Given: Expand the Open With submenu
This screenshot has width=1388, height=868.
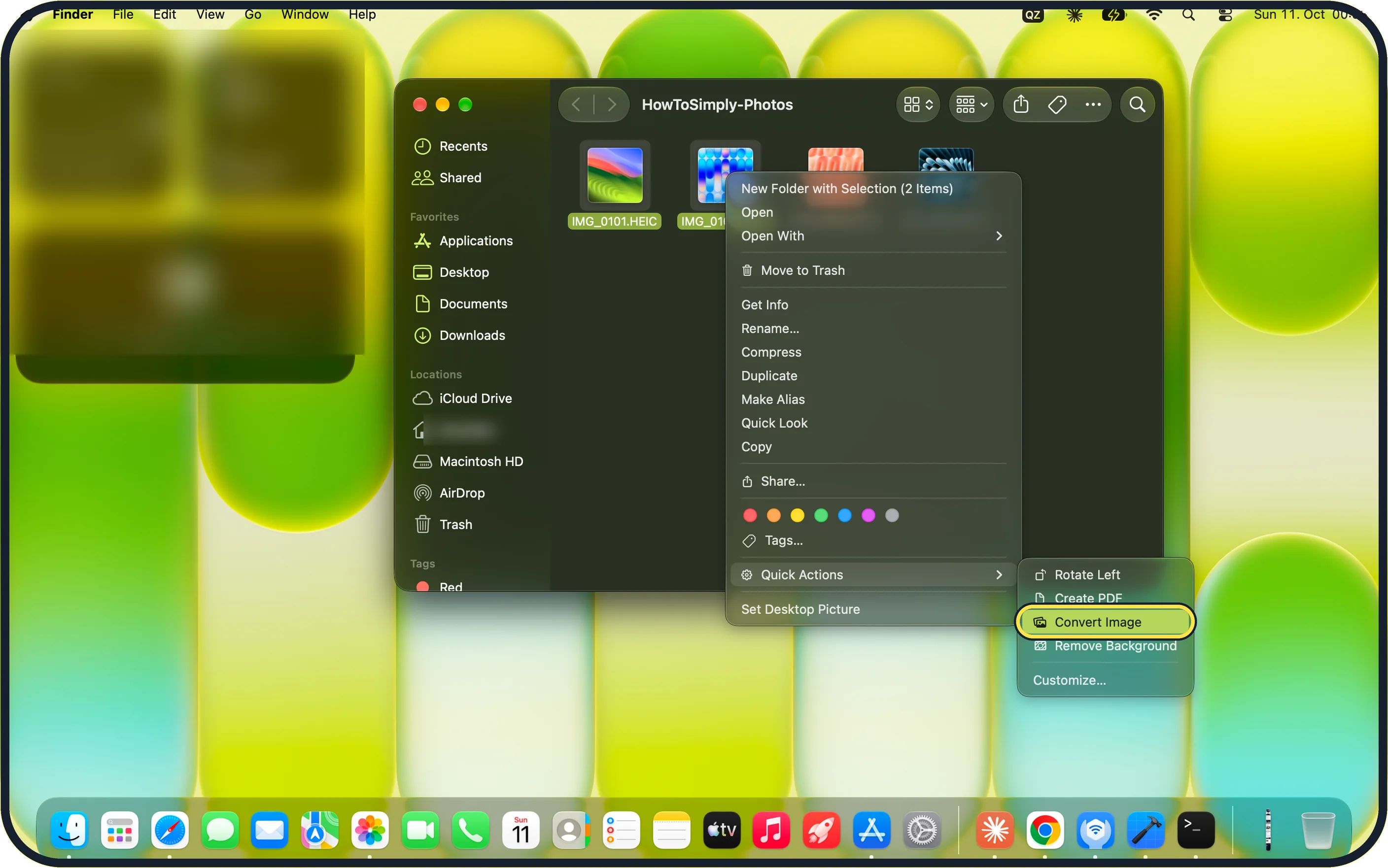Looking at the screenshot, I should (872, 236).
